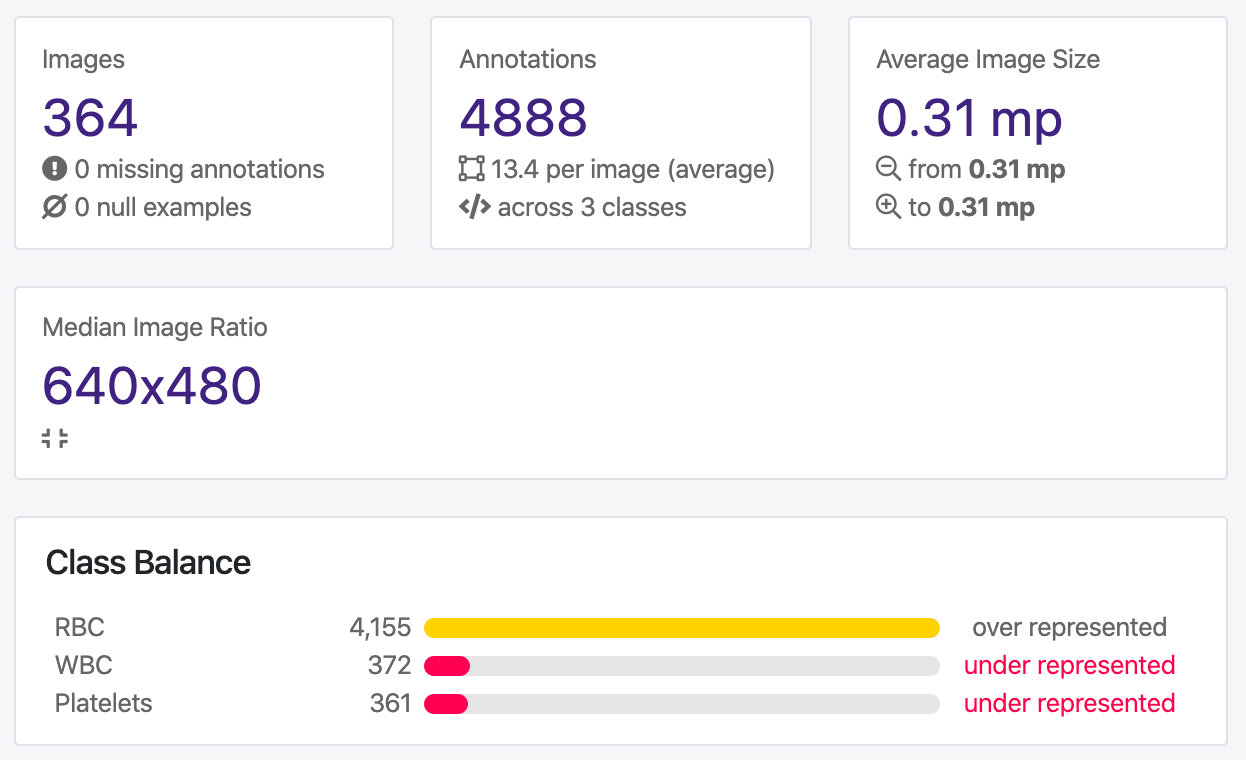Viewport: 1246px width, 760px height.
Task: Open the 'under represented' label for Platelets
Action: point(1068,703)
